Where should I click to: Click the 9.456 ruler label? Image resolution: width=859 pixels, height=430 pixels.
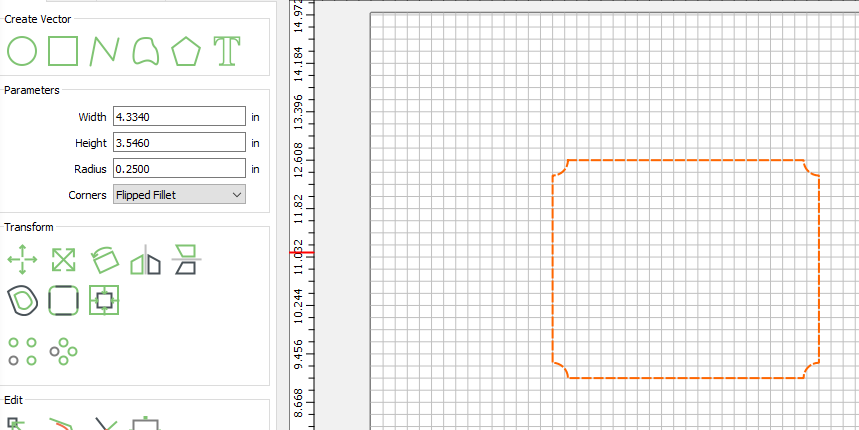tap(299, 356)
